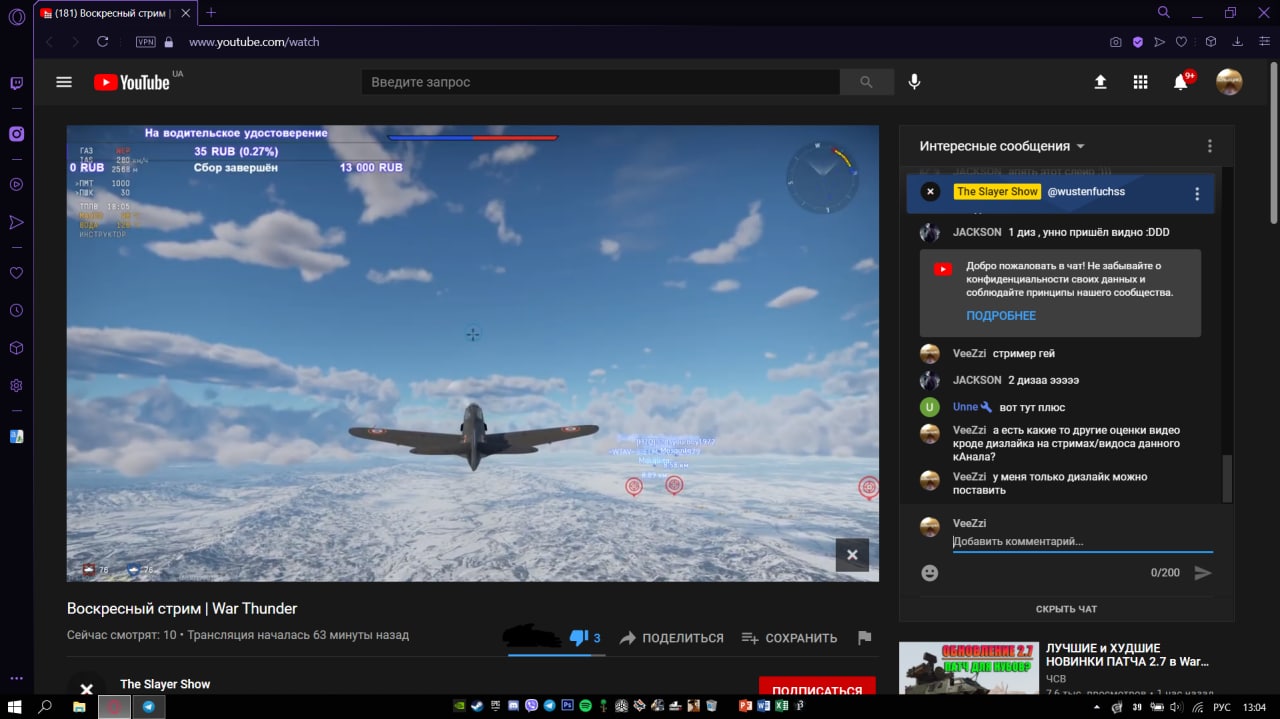Viewport: 1280px width, 719px height.
Task: Click СКРЫТЬ ЧАТ to hide chat
Action: (1066, 609)
